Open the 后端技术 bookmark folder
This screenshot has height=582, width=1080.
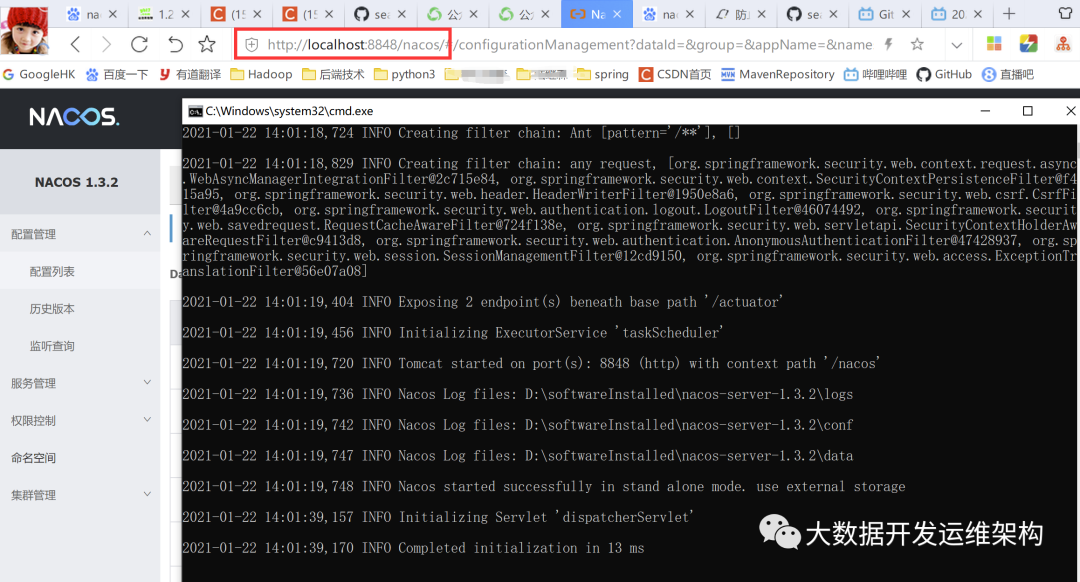click(333, 74)
